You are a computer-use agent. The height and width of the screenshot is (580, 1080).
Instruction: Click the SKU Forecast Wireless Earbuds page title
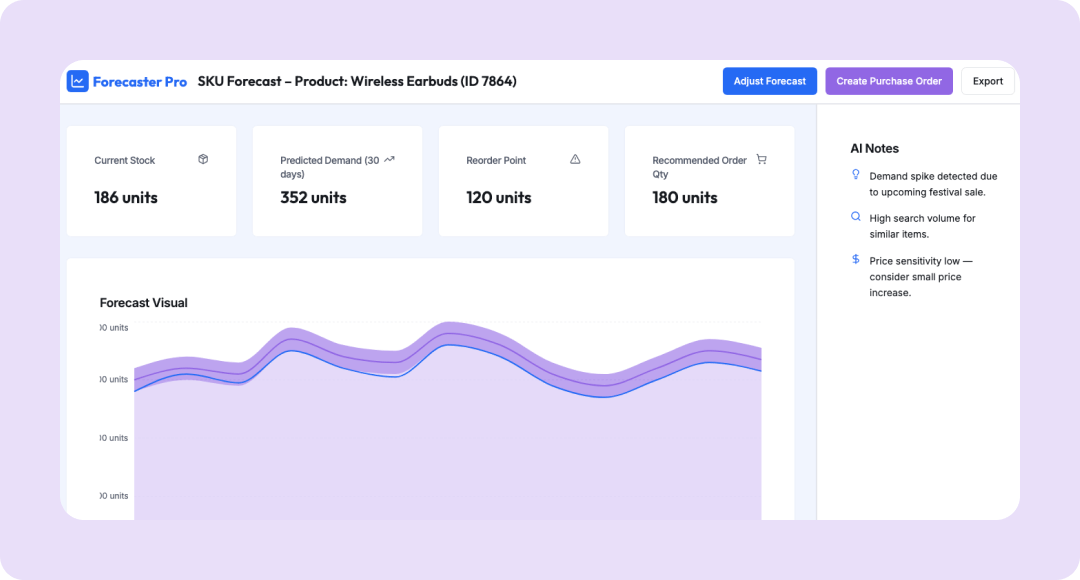(x=357, y=81)
